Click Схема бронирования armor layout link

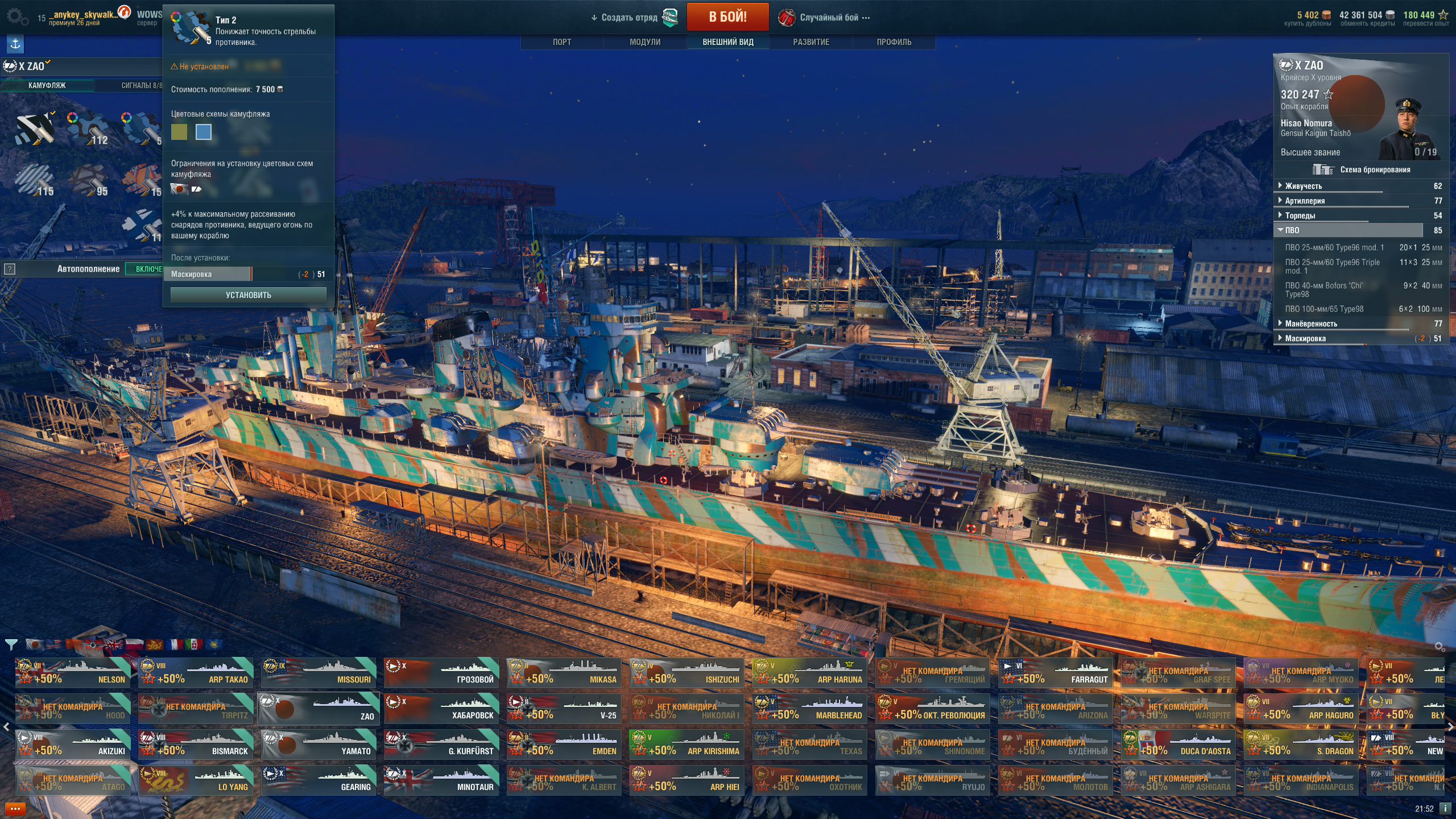pyautogui.click(x=1375, y=169)
